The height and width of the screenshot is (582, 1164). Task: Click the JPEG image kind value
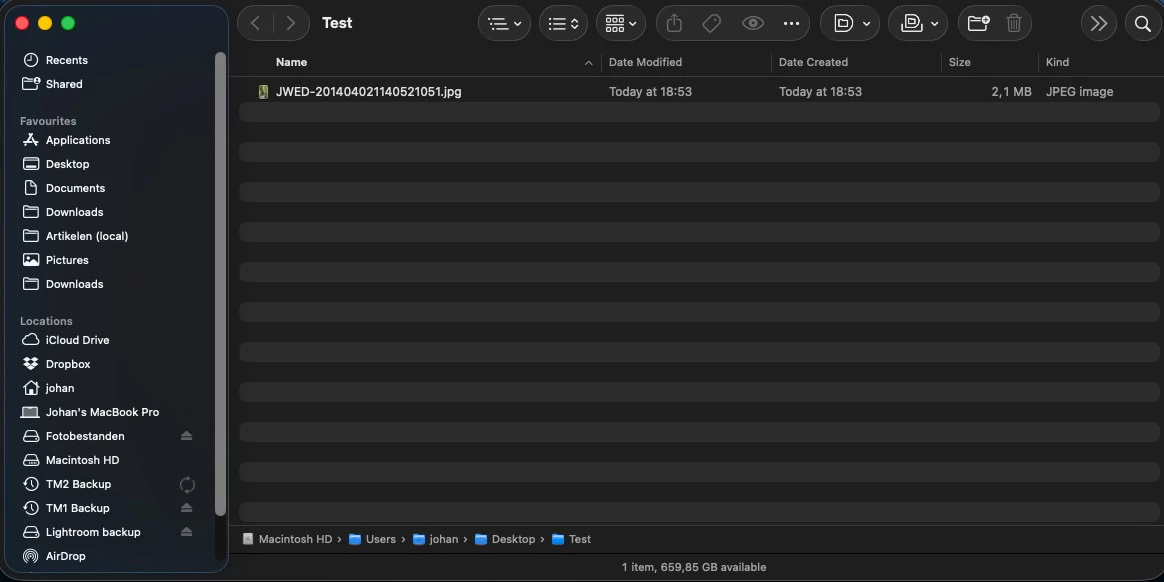point(1079,92)
